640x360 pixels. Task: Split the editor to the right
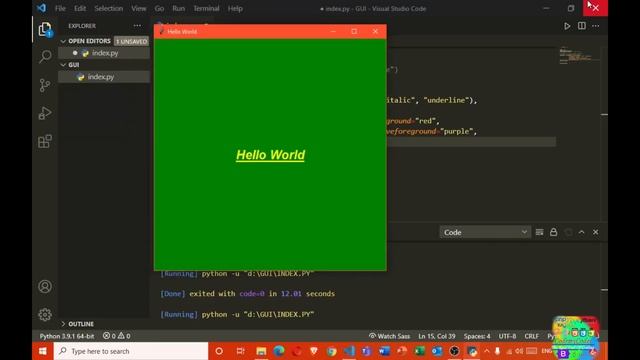click(582, 26)
